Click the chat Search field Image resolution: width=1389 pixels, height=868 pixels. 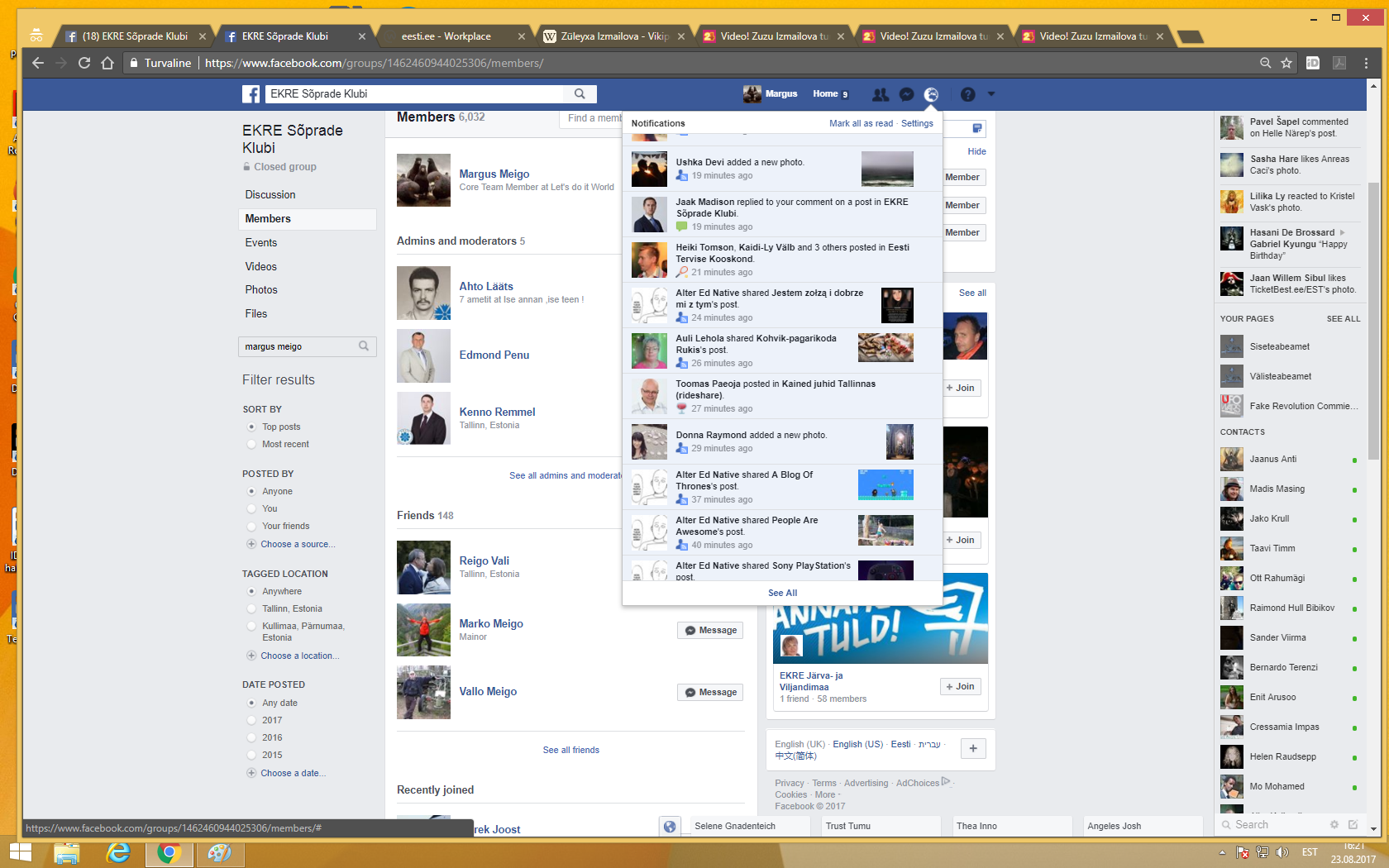(x=1273, y=824)
